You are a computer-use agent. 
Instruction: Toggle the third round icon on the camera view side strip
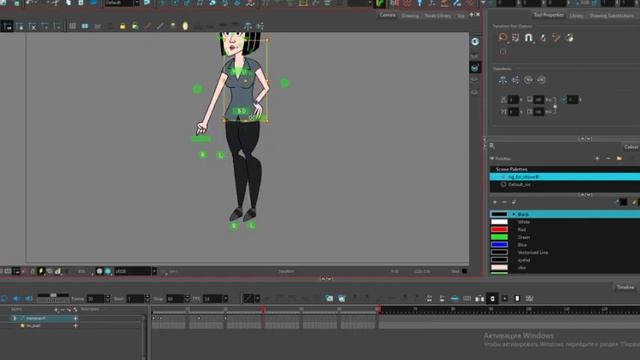475,67
